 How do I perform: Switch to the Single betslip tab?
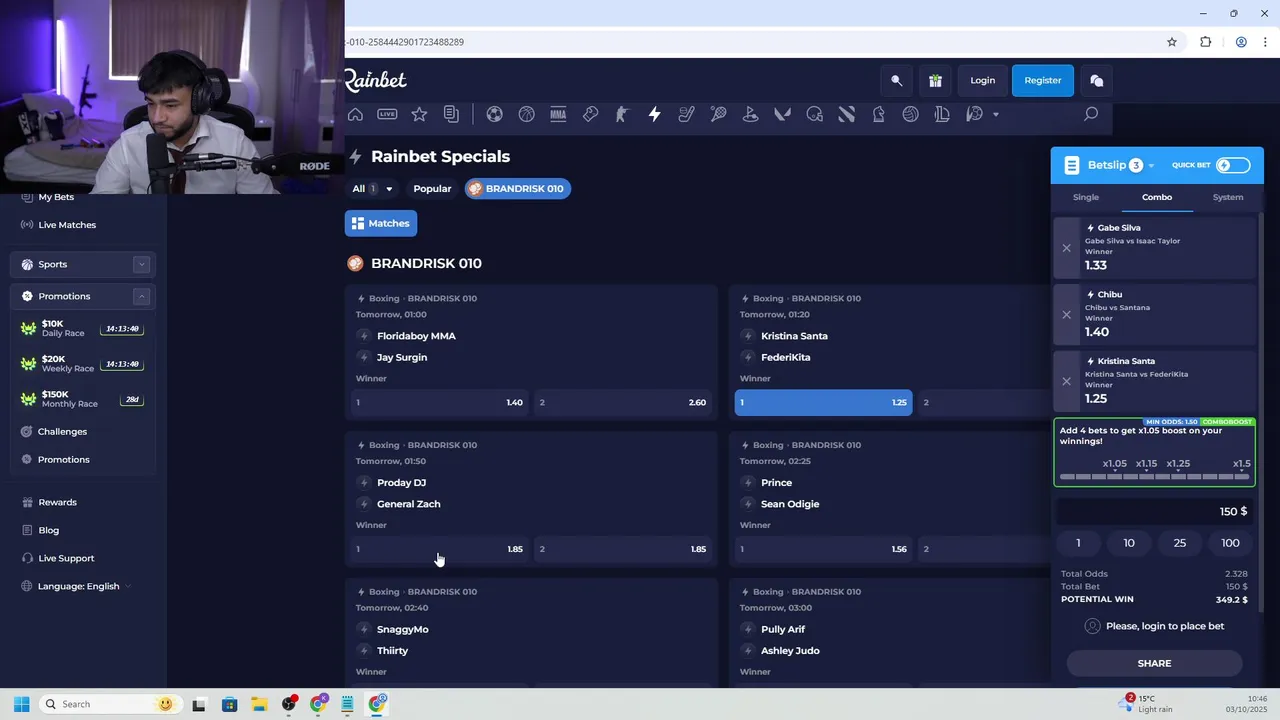[1085, 197]
